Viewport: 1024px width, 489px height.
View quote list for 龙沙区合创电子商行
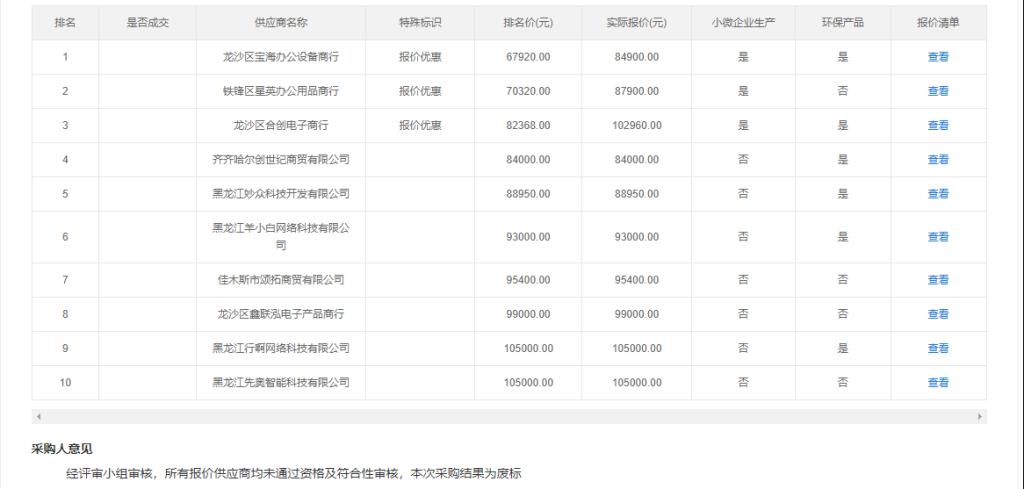[938, 125]
